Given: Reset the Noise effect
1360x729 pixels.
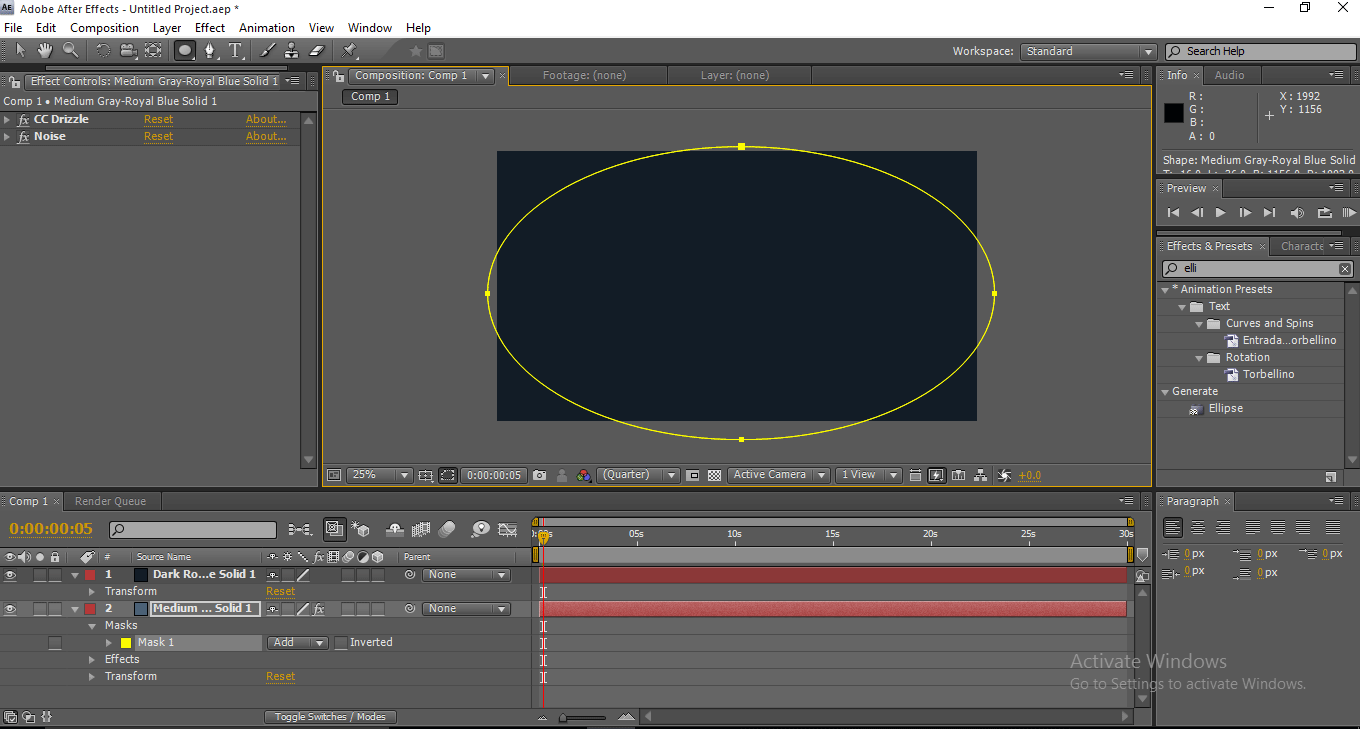Looking at the screenshot, I should (x=158, y=137).
